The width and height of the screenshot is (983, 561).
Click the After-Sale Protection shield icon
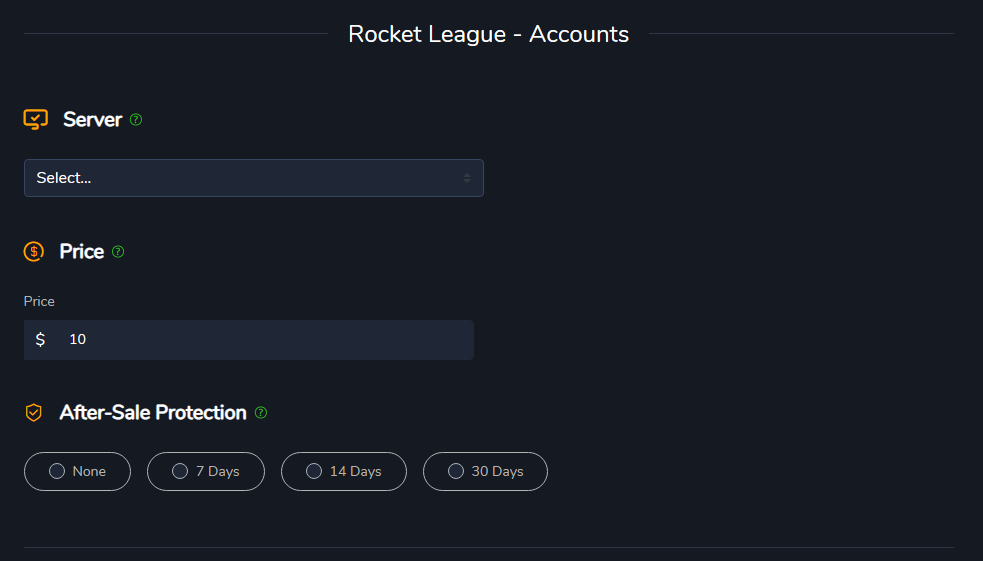pyautogui.click(x=34, y=413)
